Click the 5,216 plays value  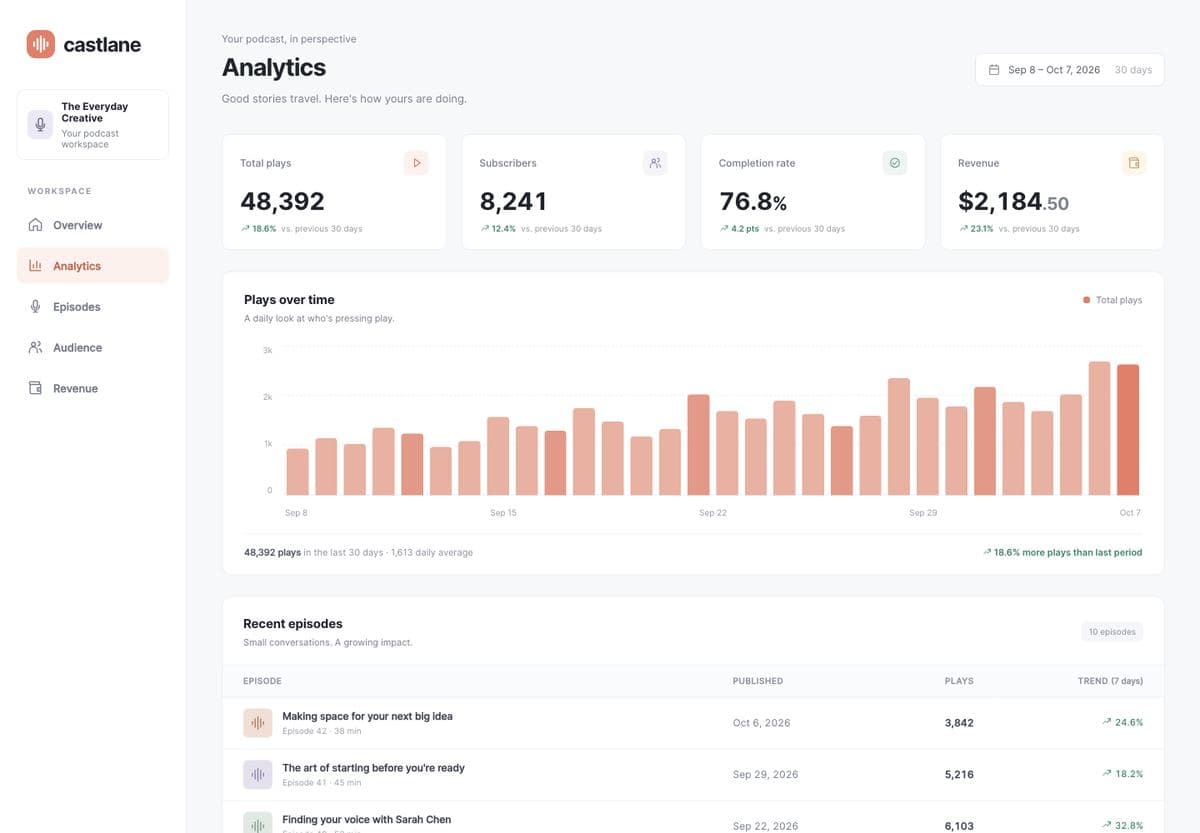click(x=959, y=775)
